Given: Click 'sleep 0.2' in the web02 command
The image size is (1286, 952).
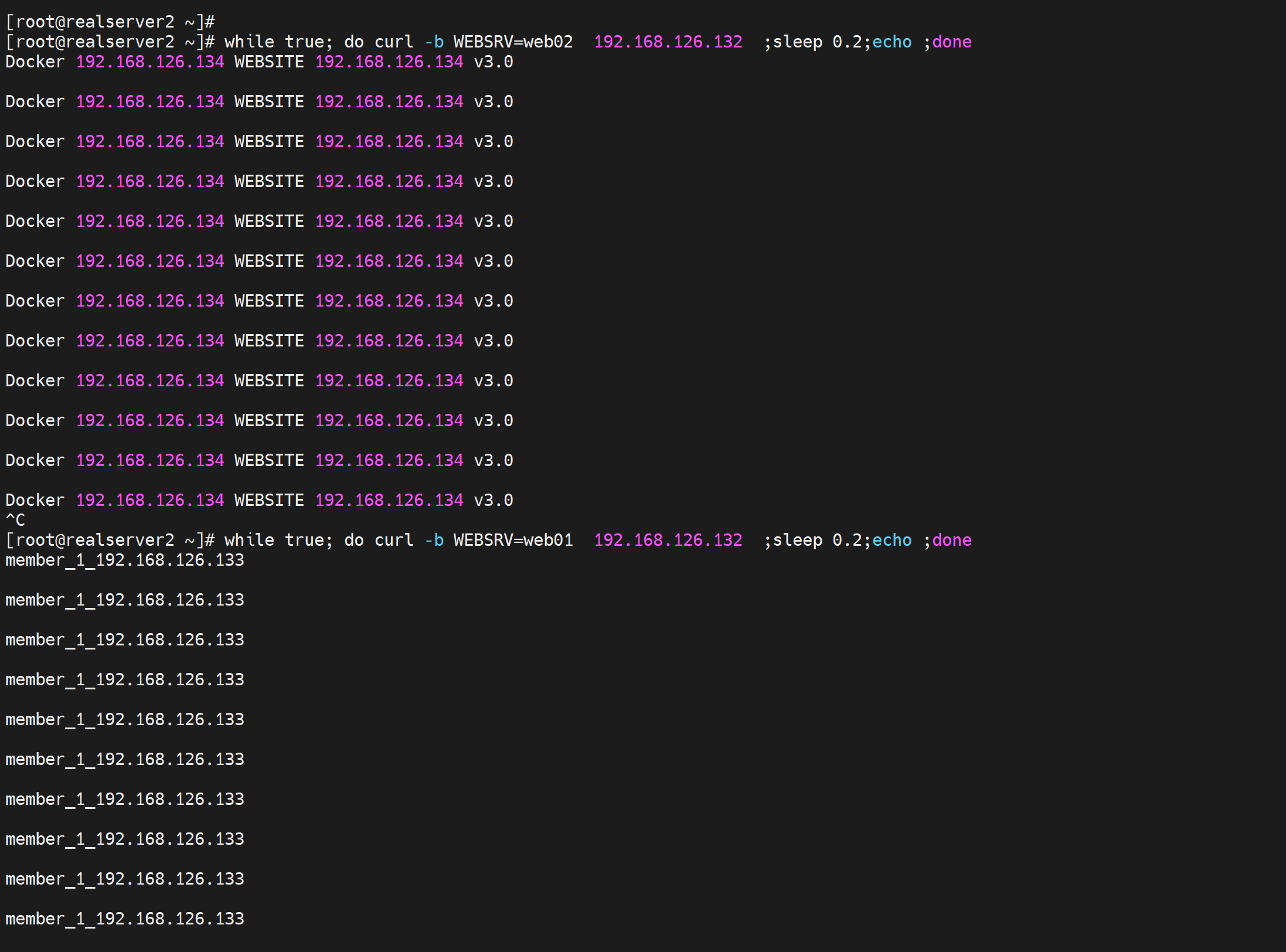Looking at the screenshot, I should (817, 42).
